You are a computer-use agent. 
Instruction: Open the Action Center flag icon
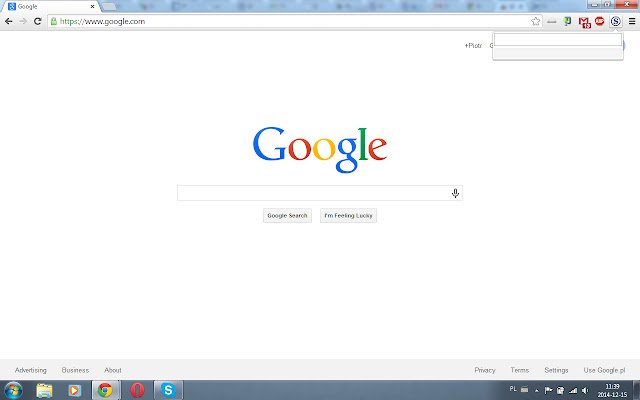coord(549,391)
